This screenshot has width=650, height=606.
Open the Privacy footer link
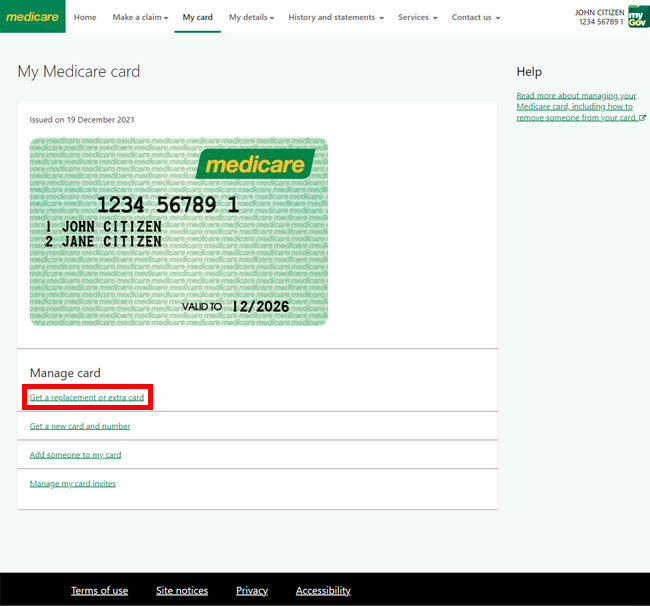(252, 590)
